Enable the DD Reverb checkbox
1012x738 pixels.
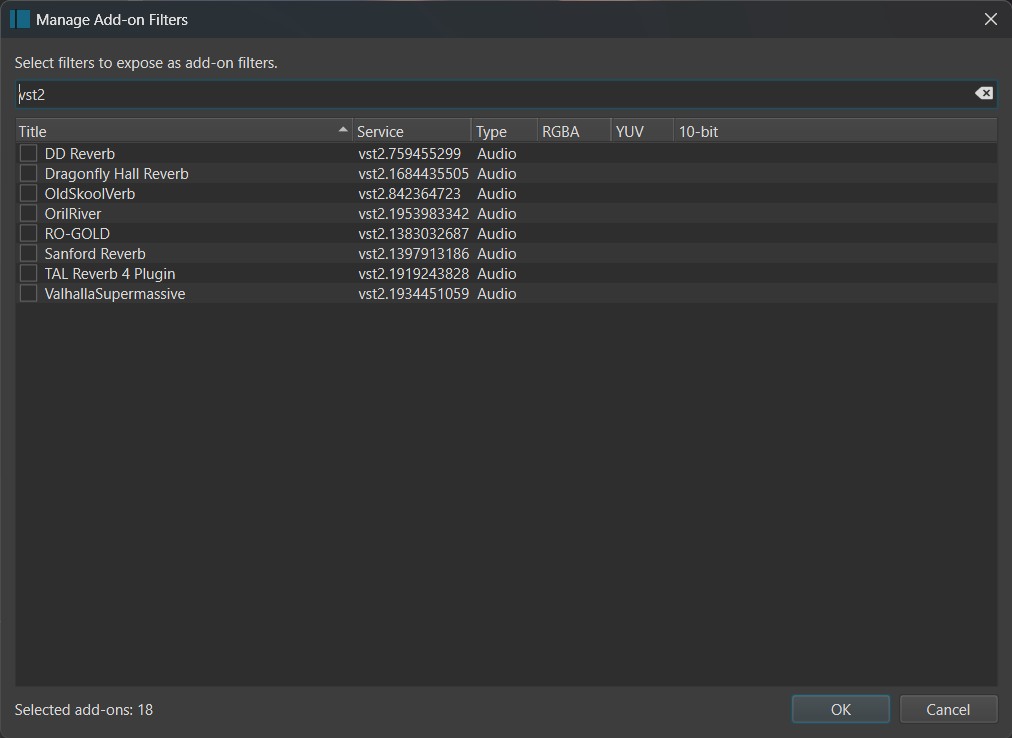click(28, 154)
